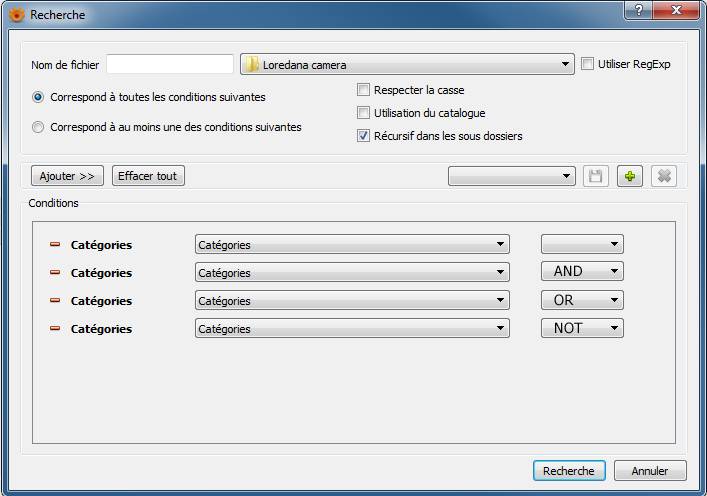
Task: Expand the saved search presets dropdown
Action: click(512, 177)
